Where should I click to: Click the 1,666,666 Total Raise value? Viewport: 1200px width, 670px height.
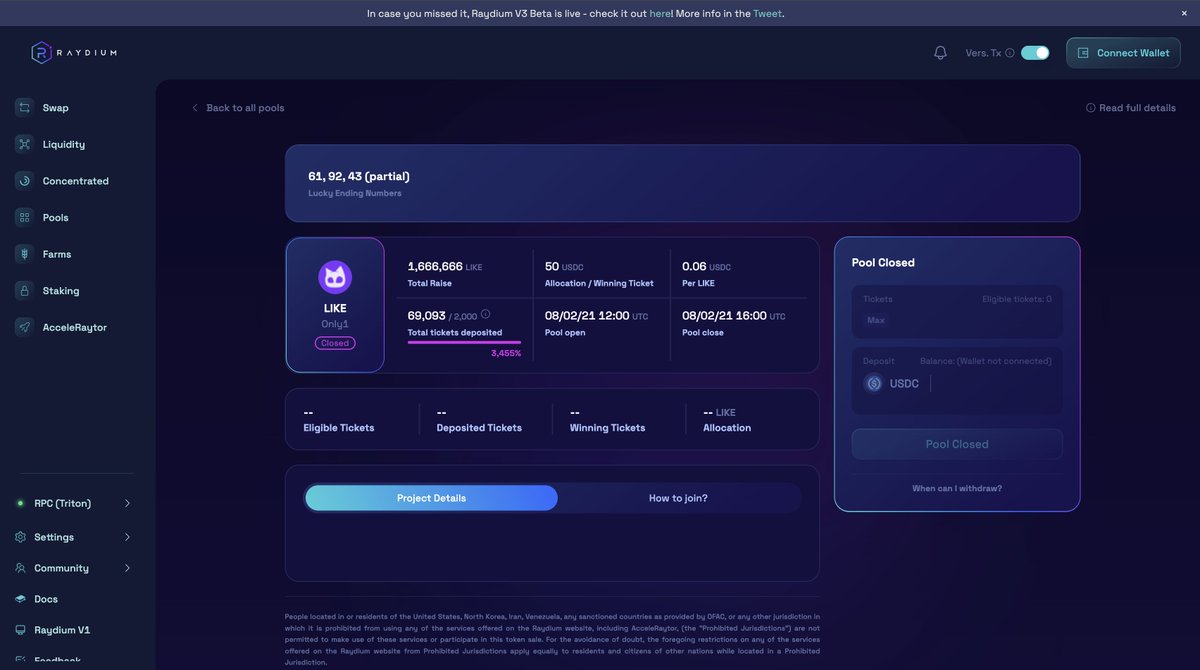pos(435,267)
